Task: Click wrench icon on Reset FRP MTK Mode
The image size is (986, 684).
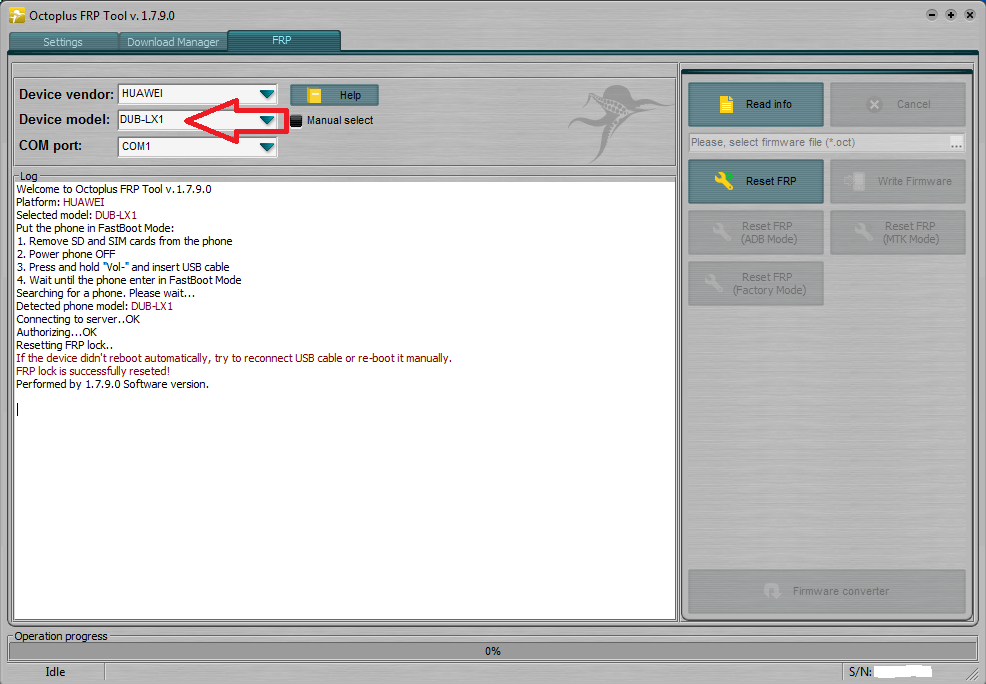Action: click(x=864, y=232)
